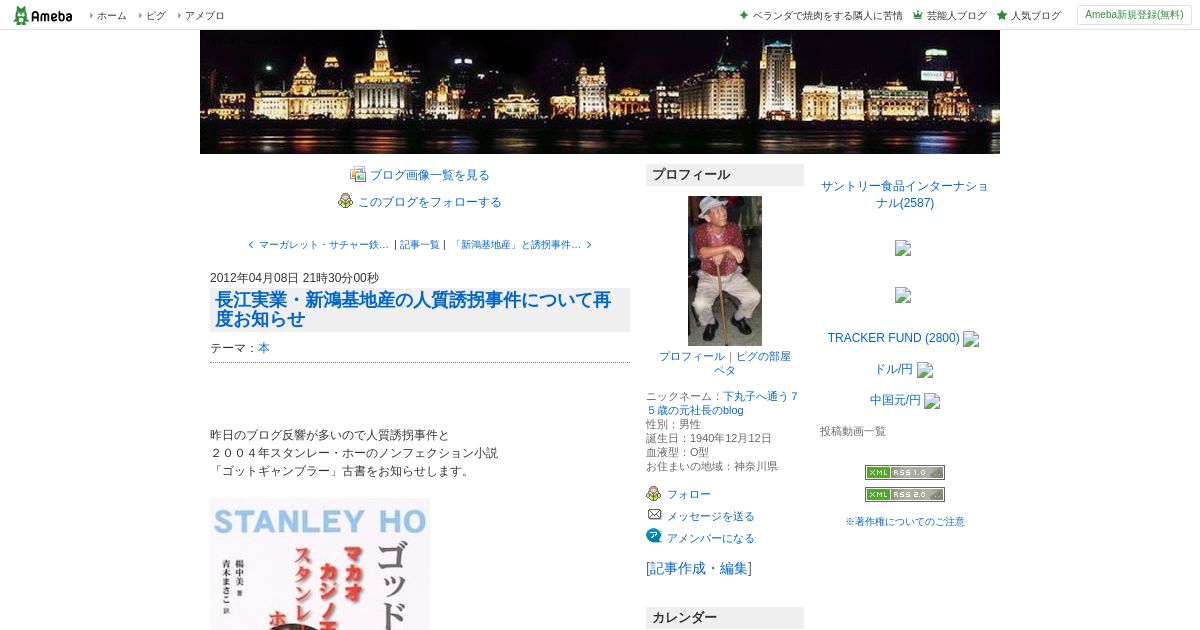This screenshot has height=630, width=1200.
Task: Click the フォロー link in the profile
Action: click(x=689, y=495)
